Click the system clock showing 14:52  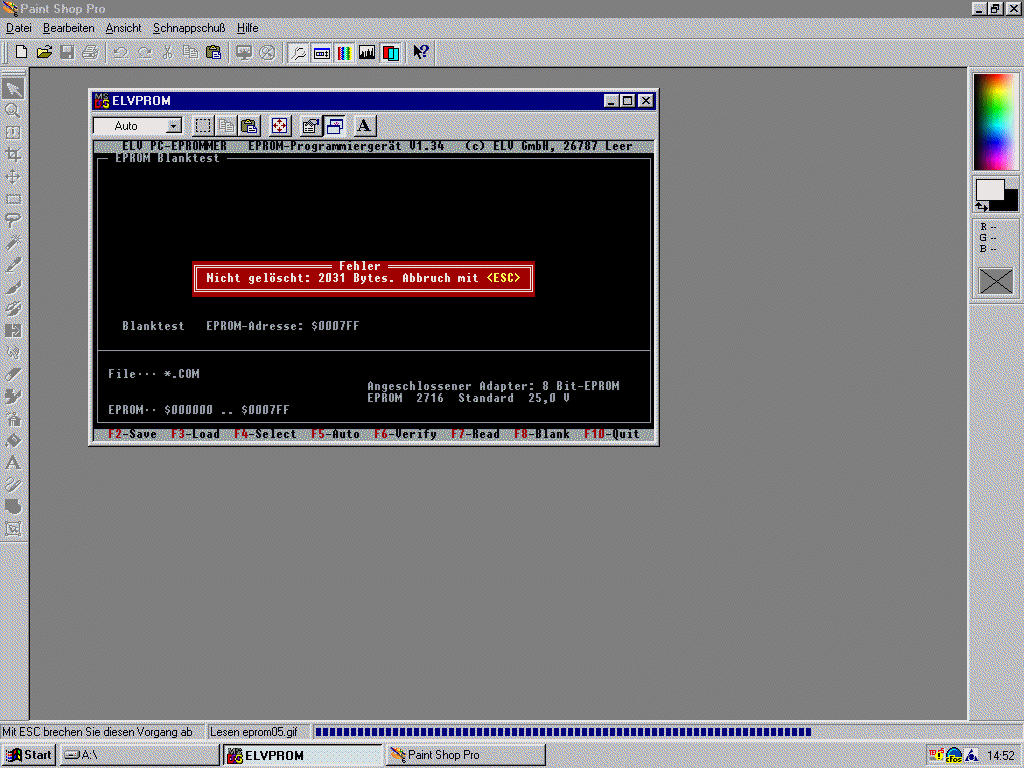click(x=1000, y=756)
